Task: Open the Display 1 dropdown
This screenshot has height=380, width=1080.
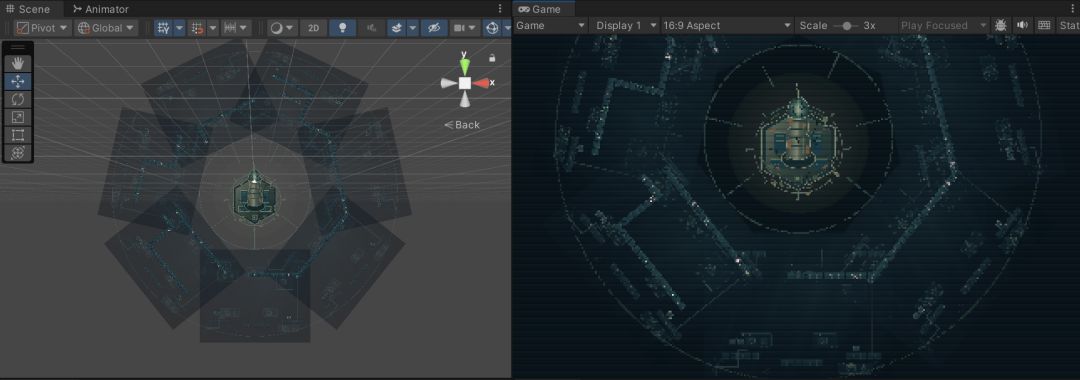Action: click(x=625, y=25)
